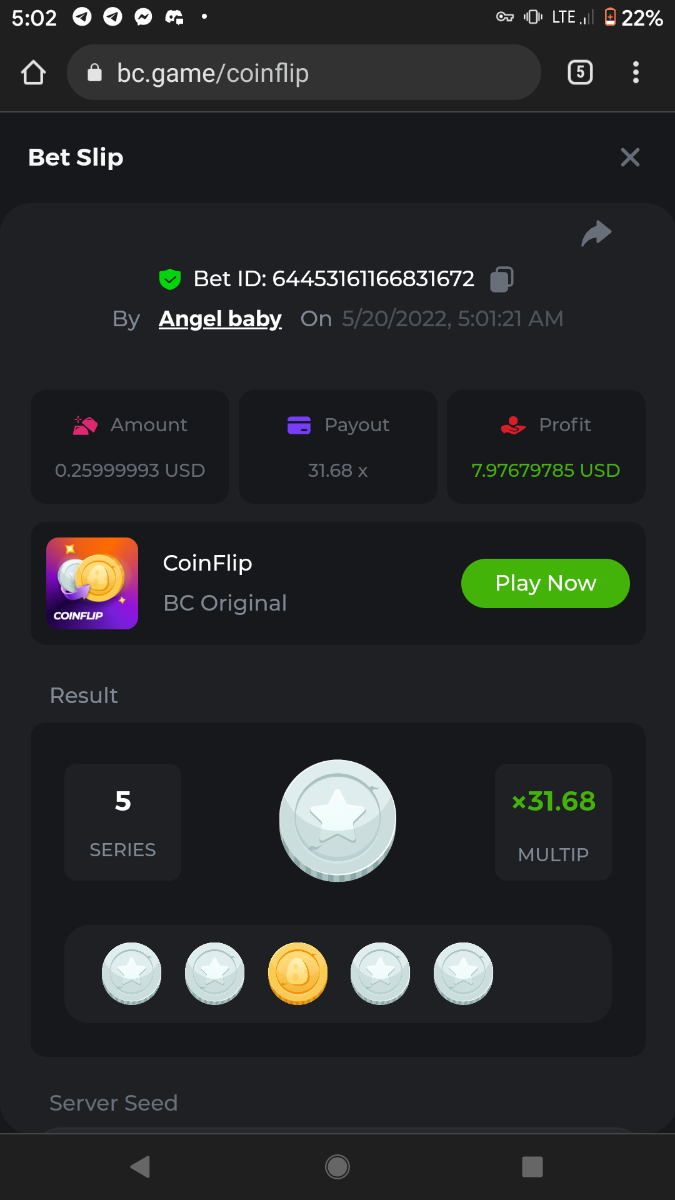Open browser tab switcher showing 5
This screenshot has width=675, height=1200.
(580, 72)
